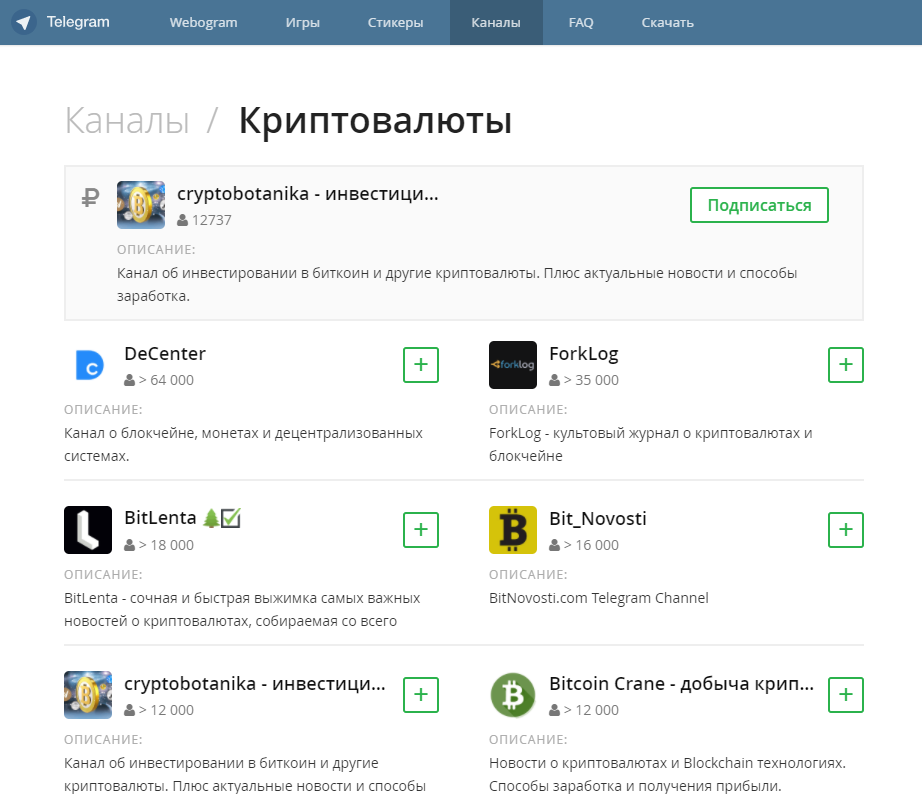Image resolution: width=922 pixels, height=805 pixels.
Task: Click the BitLenta black letter avatar
Action: tap(88, 529)
